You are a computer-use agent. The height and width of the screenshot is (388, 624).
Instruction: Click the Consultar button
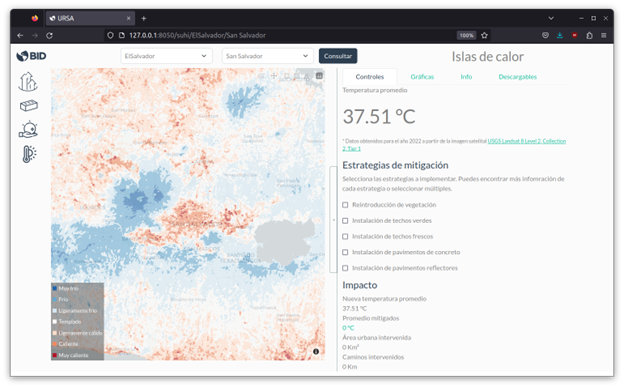click(338, 56)
